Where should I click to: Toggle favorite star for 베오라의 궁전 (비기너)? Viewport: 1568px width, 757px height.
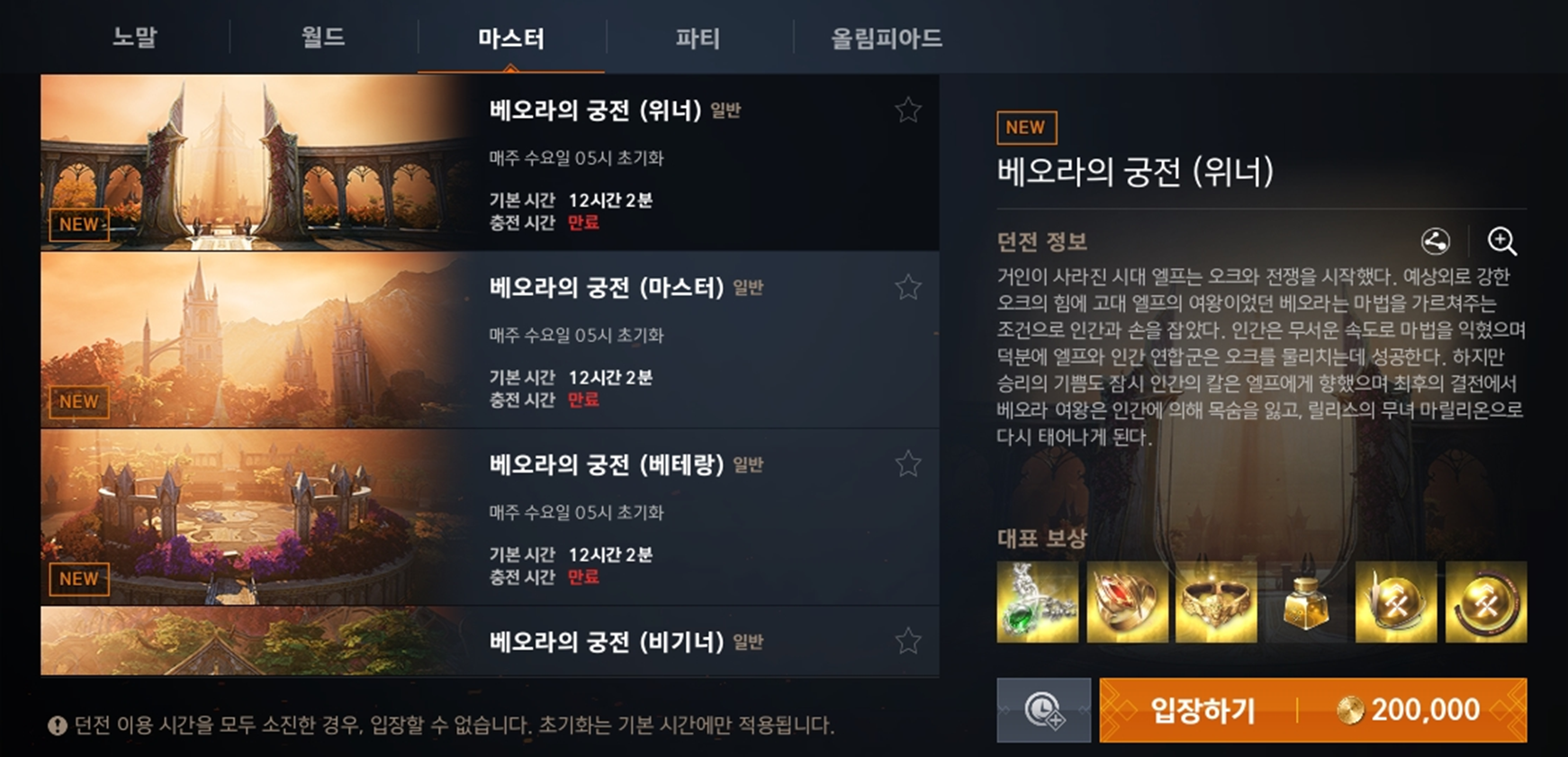(907, 641)
